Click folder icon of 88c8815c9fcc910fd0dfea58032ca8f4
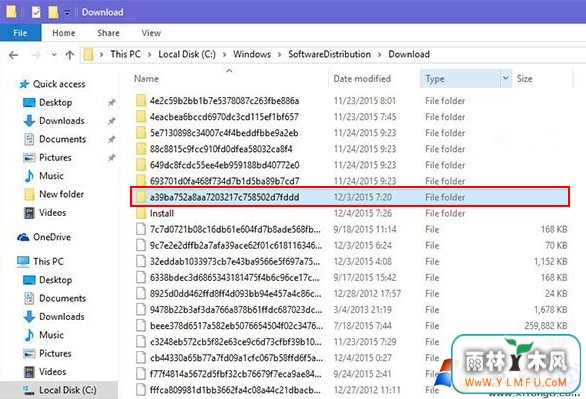Viewport: 586px width, 399px height. click(141, 149)
